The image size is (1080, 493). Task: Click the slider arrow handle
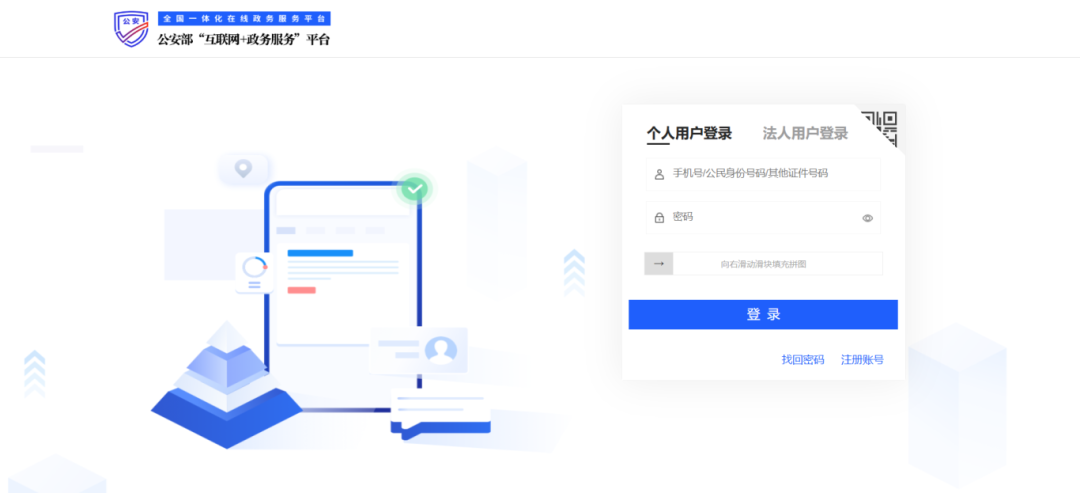click(659, 264)
